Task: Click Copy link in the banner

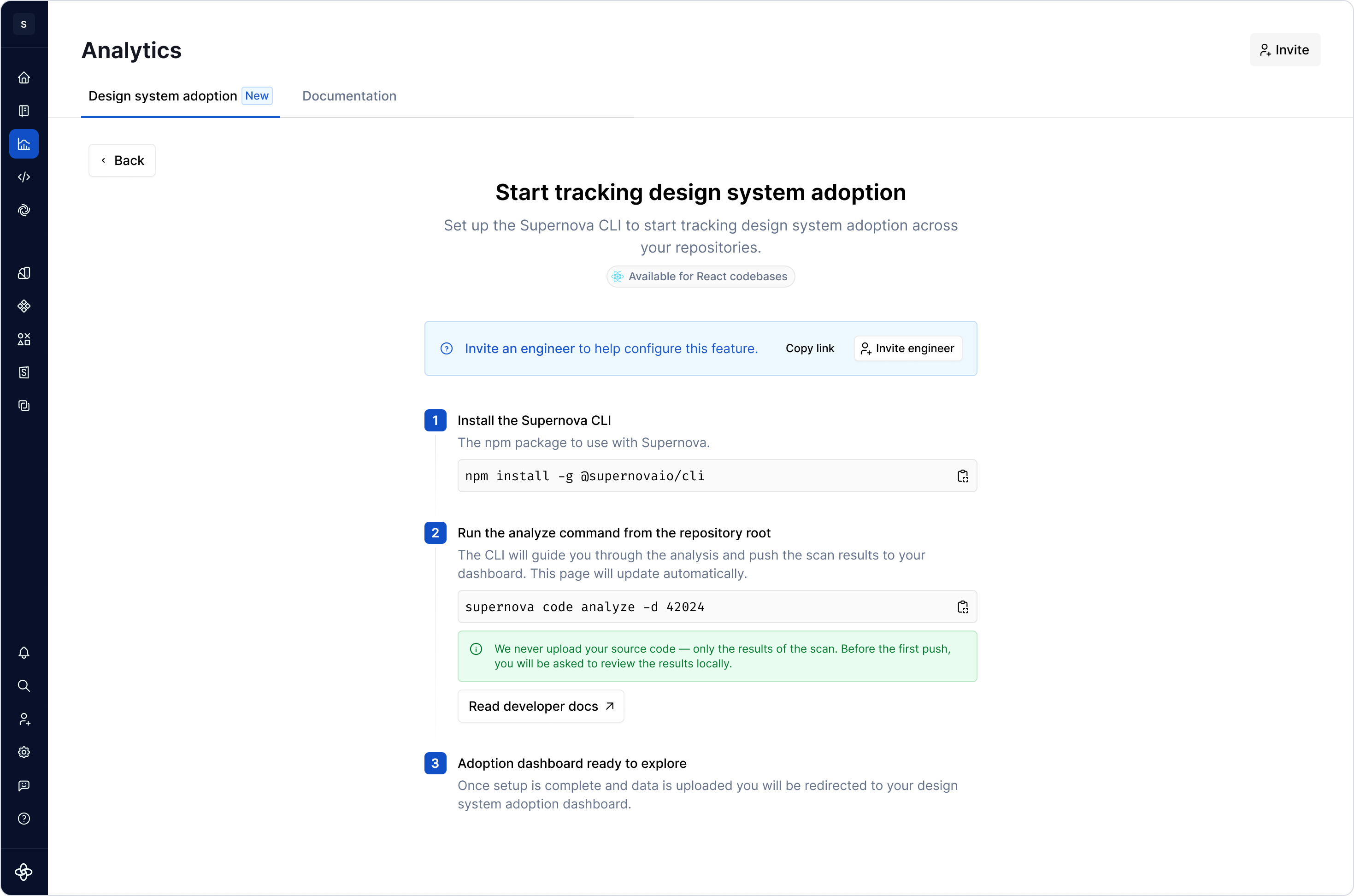Action: pyautogui.click(x=810, y=348)
